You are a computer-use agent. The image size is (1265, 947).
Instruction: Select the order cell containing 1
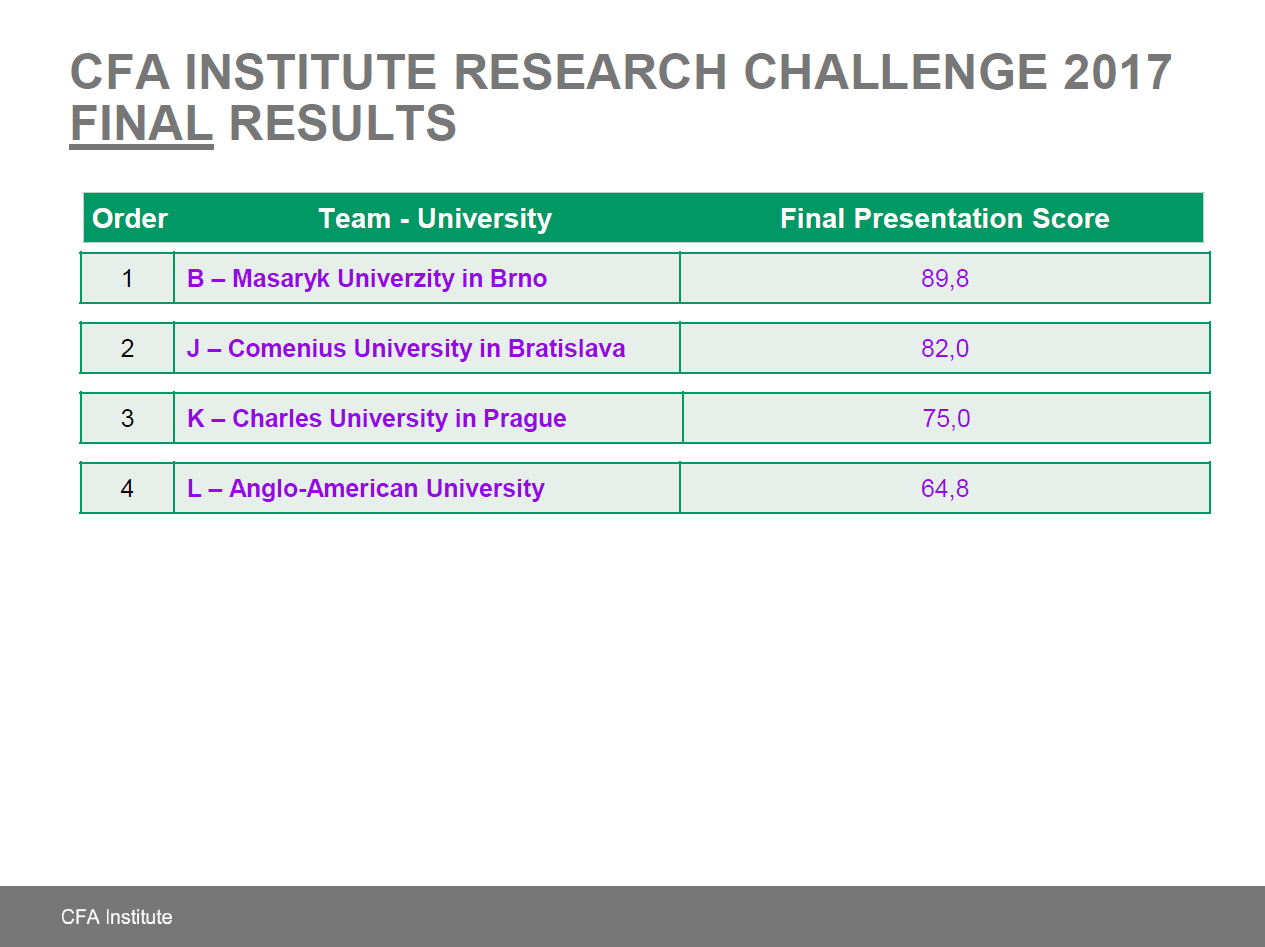click(x=127, y=279)
